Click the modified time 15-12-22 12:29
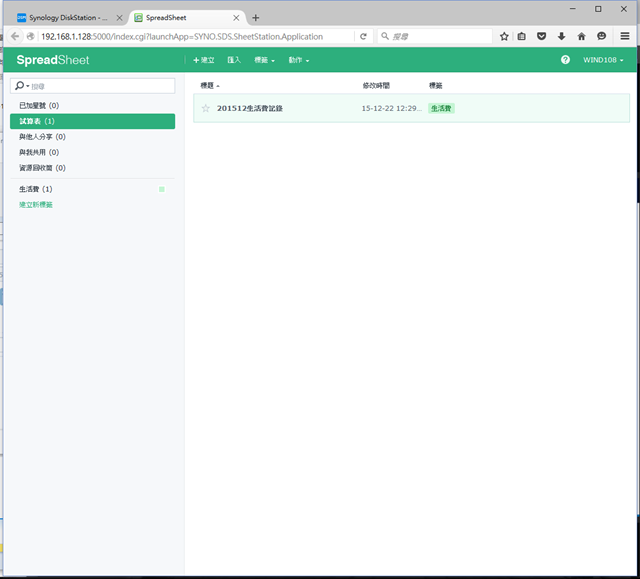The image size is (640, 579). [391, 108]
